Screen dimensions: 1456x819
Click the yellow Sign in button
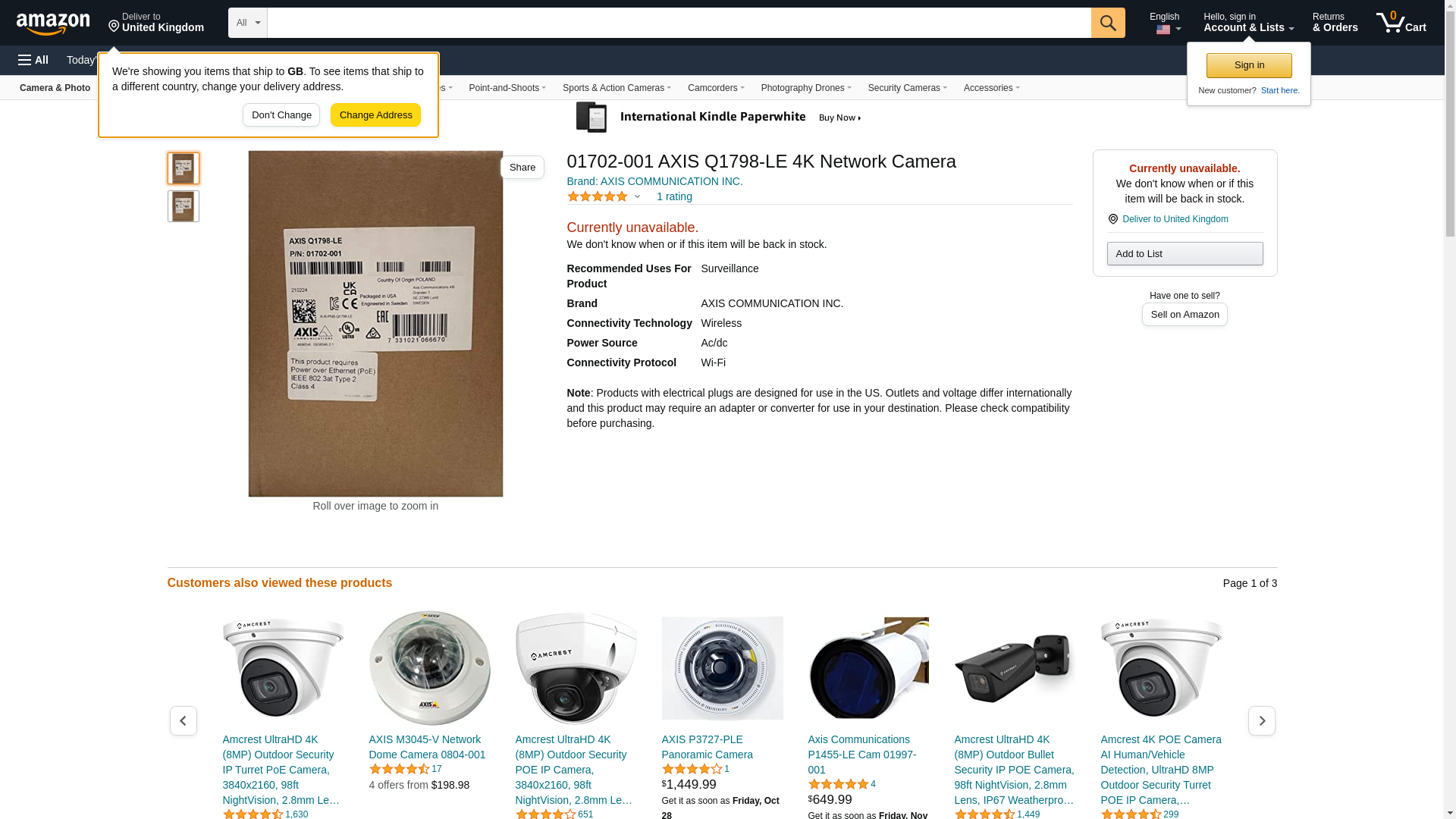point(1249,65)
